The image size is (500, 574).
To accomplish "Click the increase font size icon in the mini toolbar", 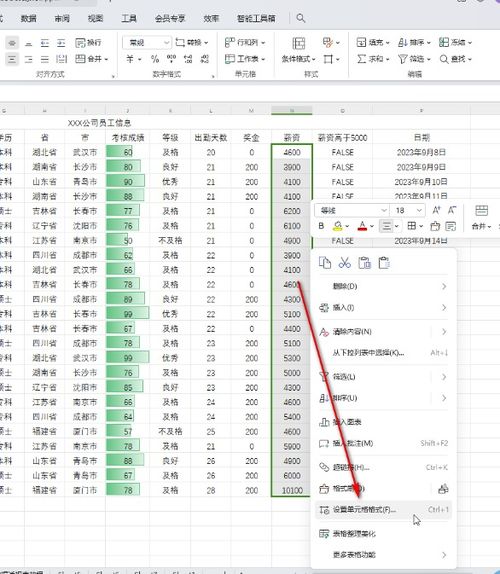I will coord(436,210).
